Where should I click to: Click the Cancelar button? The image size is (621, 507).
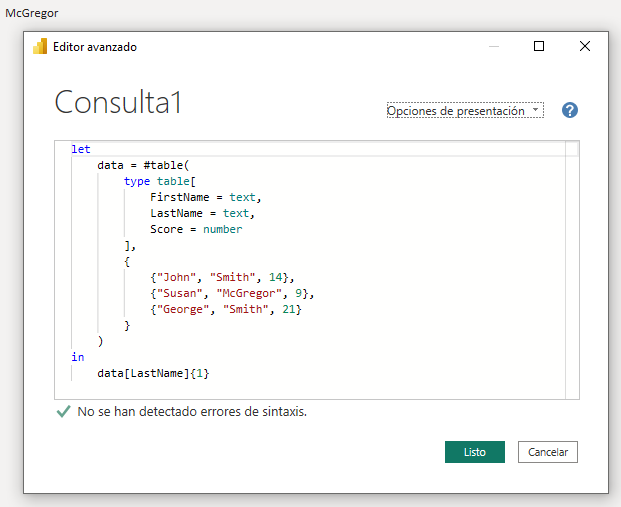coord(547,452)
